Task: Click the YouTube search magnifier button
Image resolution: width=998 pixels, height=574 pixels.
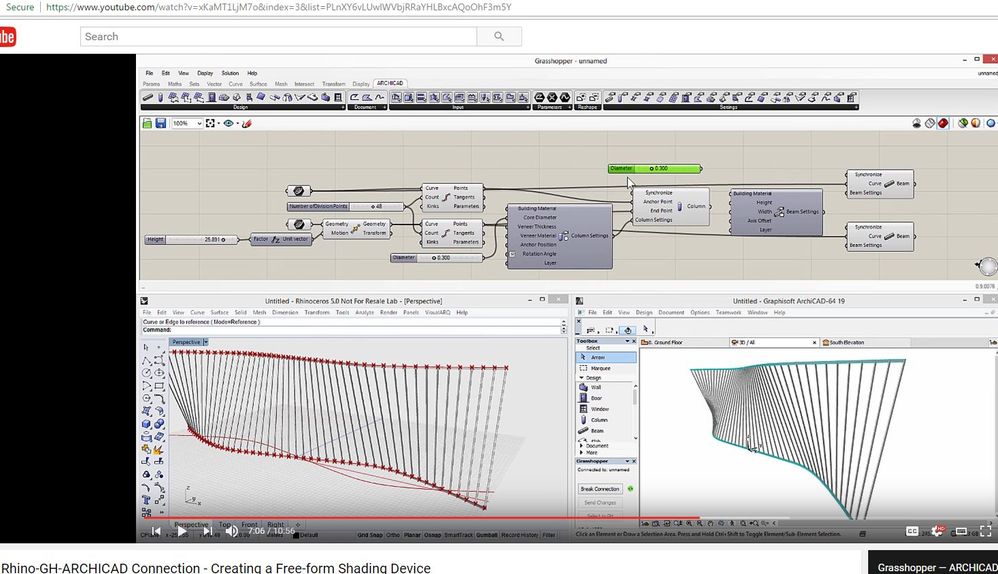Action: tap(499, 36)
